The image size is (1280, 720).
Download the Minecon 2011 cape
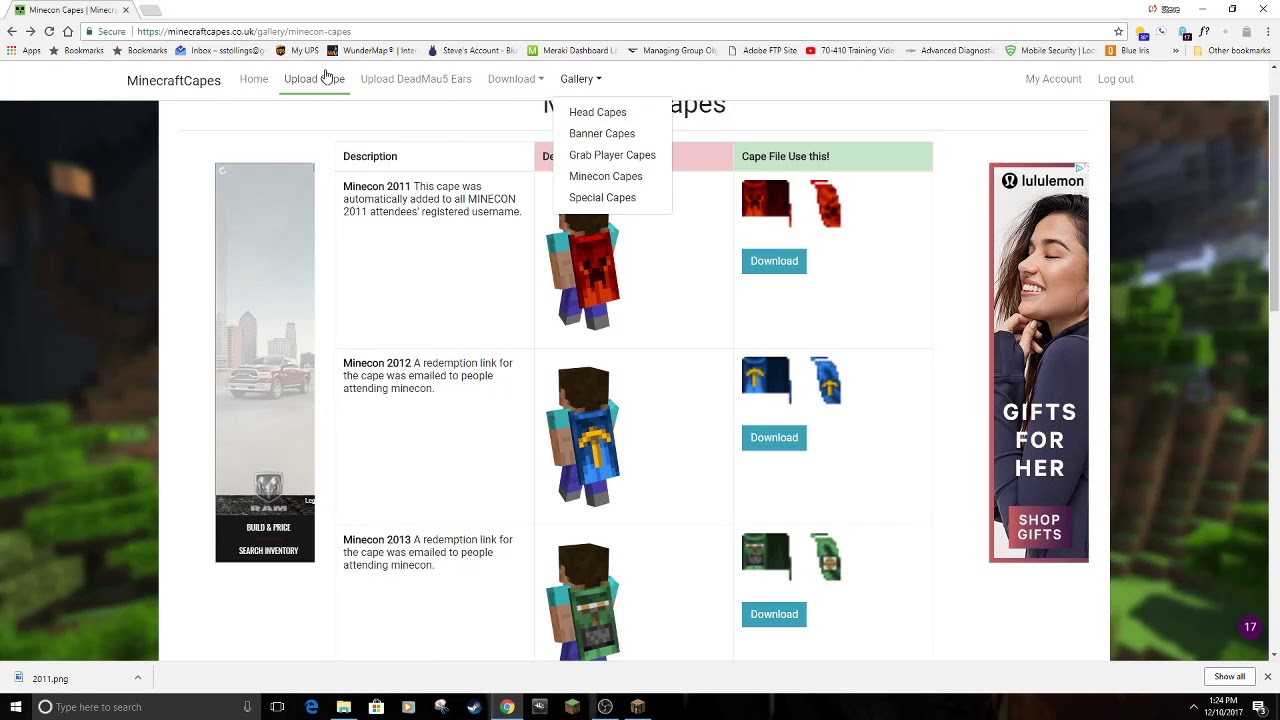click(774, 261)
